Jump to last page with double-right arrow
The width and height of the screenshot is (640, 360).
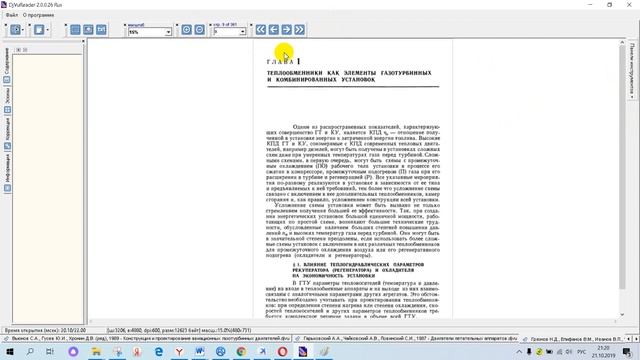[x=300, y=30]
